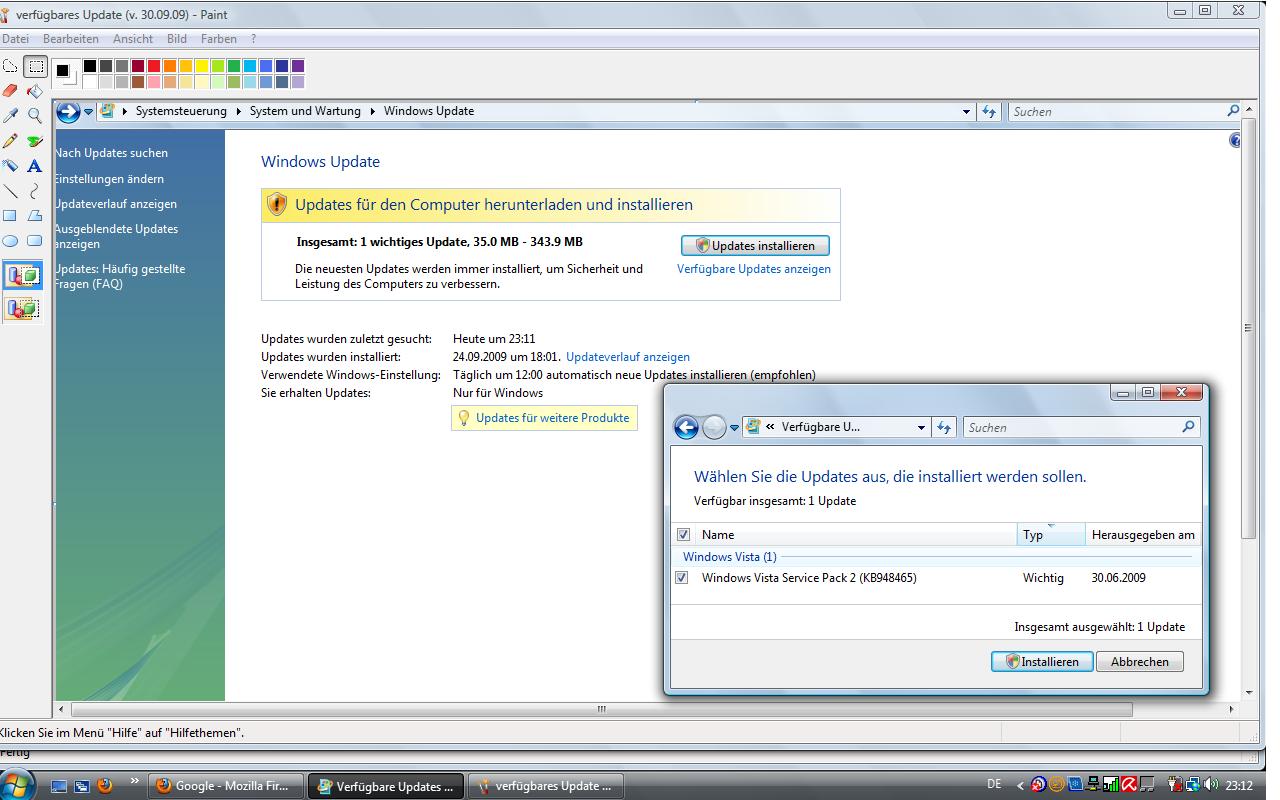Activate the Pick color eyedropper tool
The image size is (1280, 800).
tap(10, 116)
